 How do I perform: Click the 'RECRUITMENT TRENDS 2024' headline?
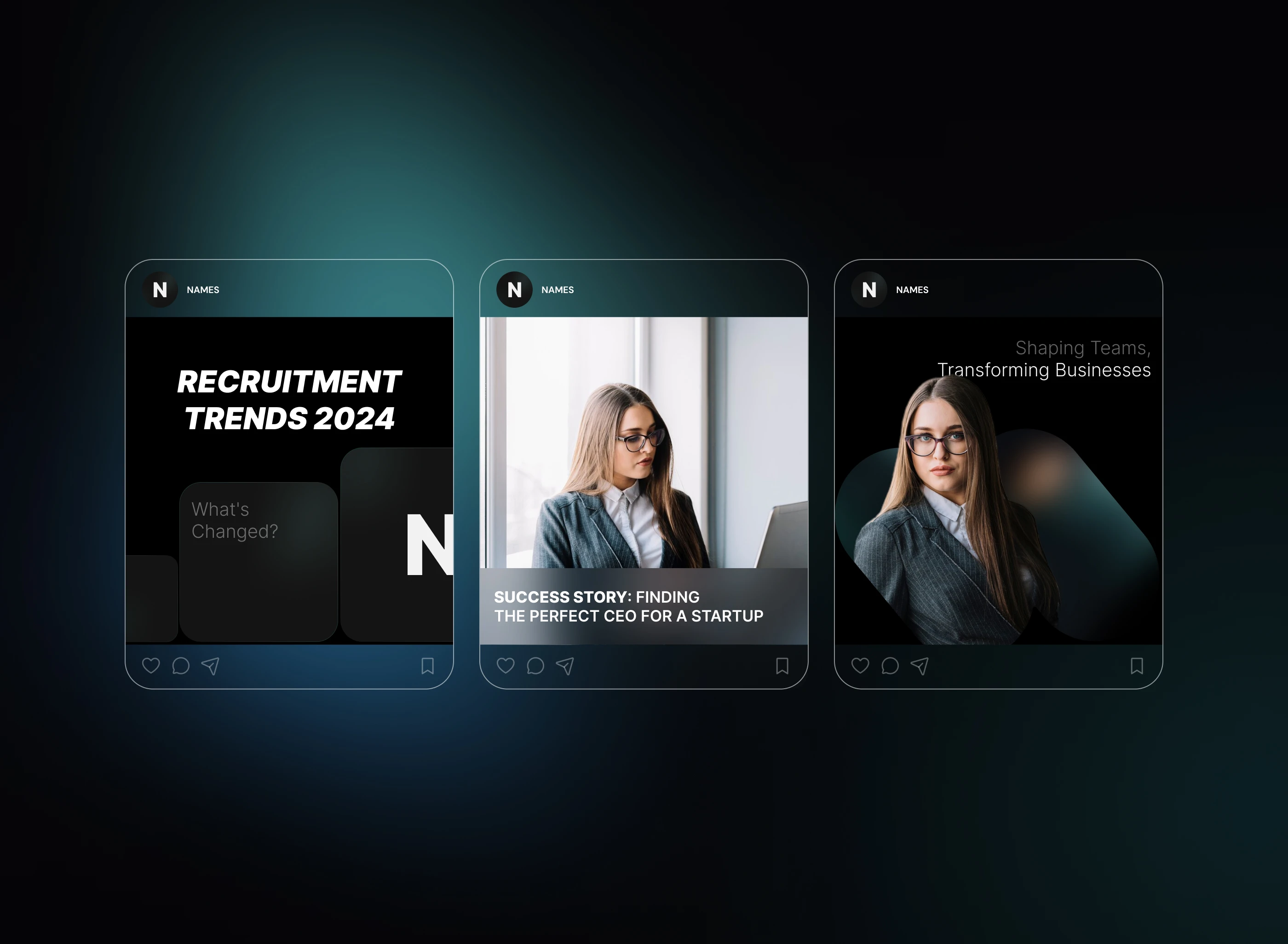tap(289, 400)
